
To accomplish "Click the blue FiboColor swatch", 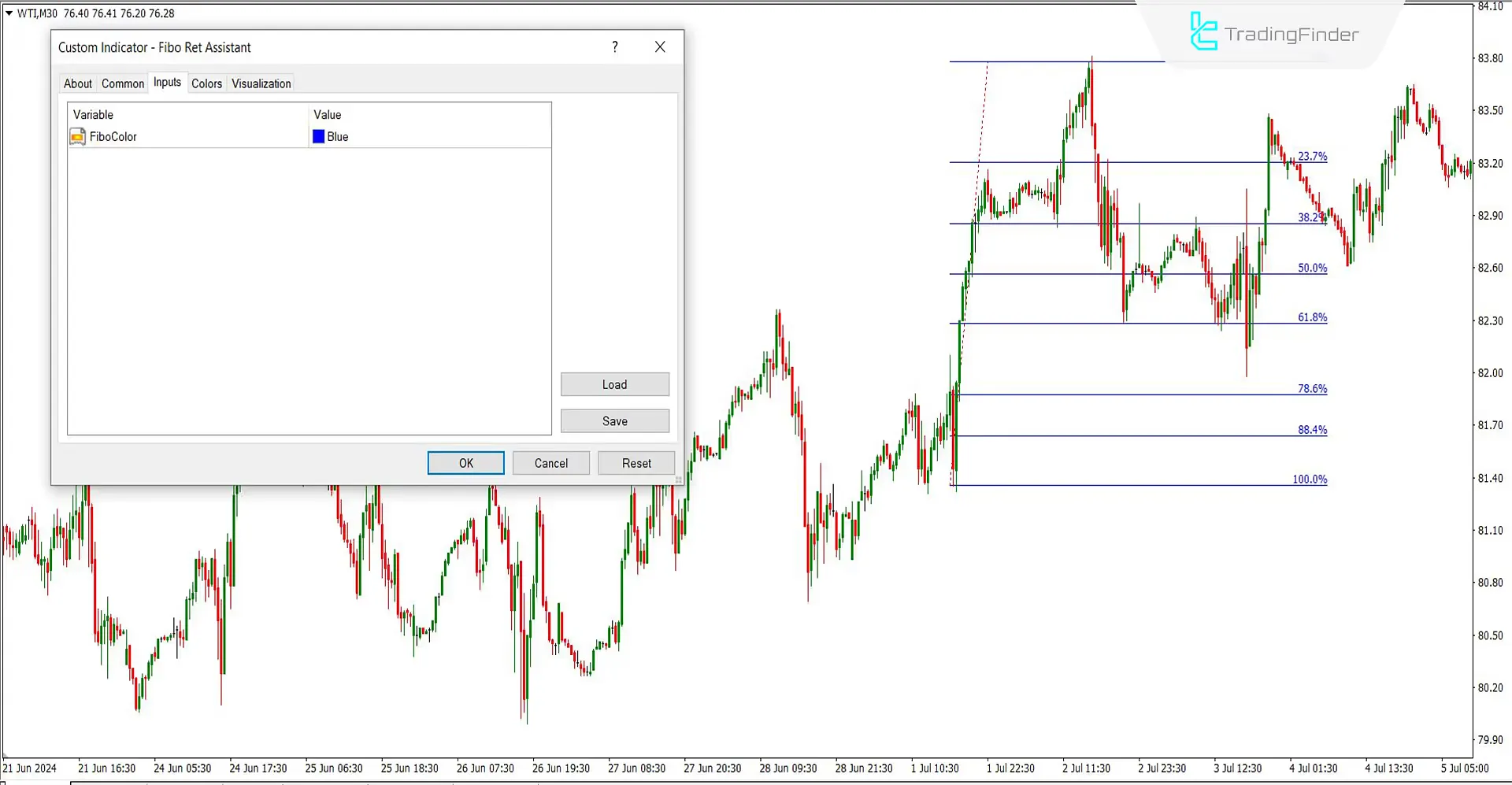I will click(x=319, y=137).
